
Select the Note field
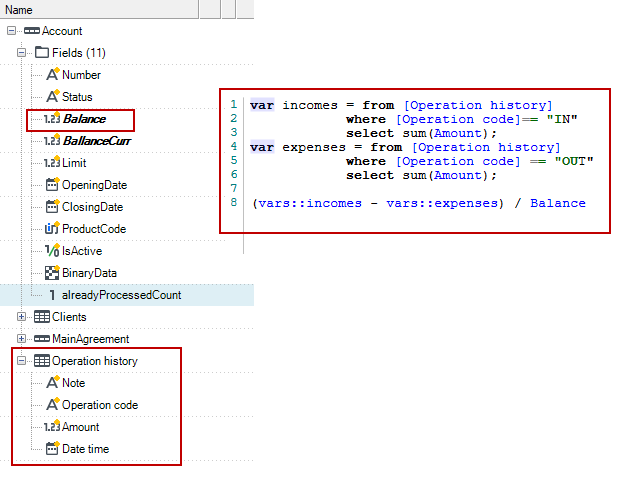coord(74,383)
